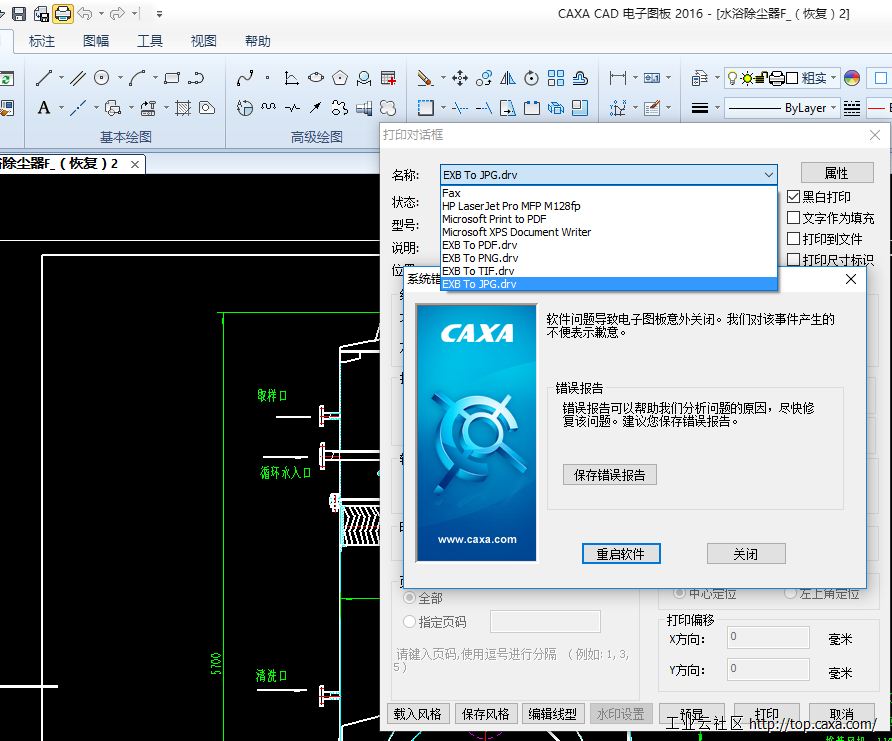Expand the Dimension tool dropdown arrow
This screenshot has width=892, height=741.
[x=635, y=78]
